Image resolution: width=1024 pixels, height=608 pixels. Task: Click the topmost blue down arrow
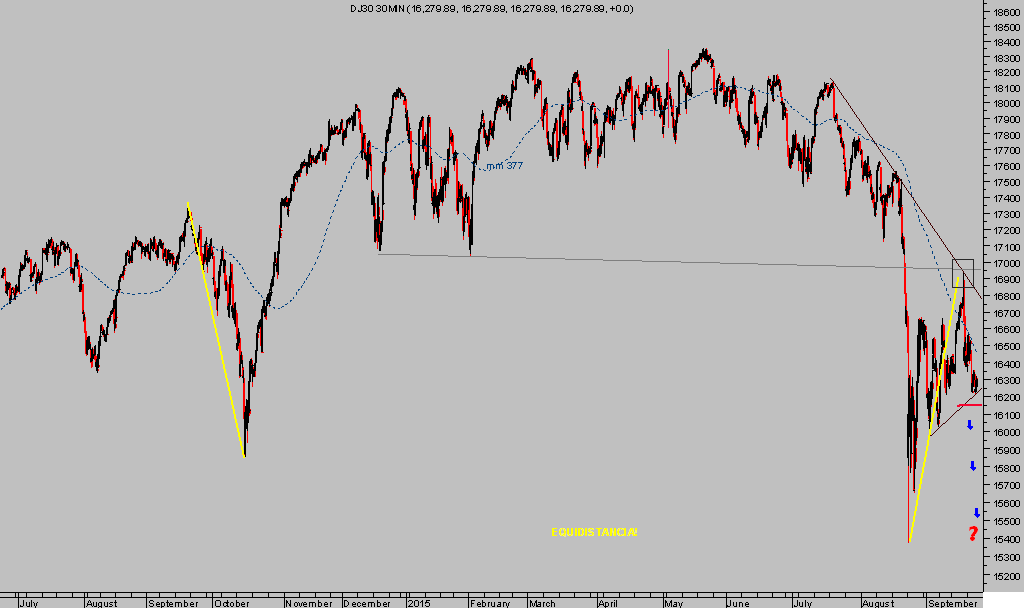pyautogui.click(x=970, y=426)
